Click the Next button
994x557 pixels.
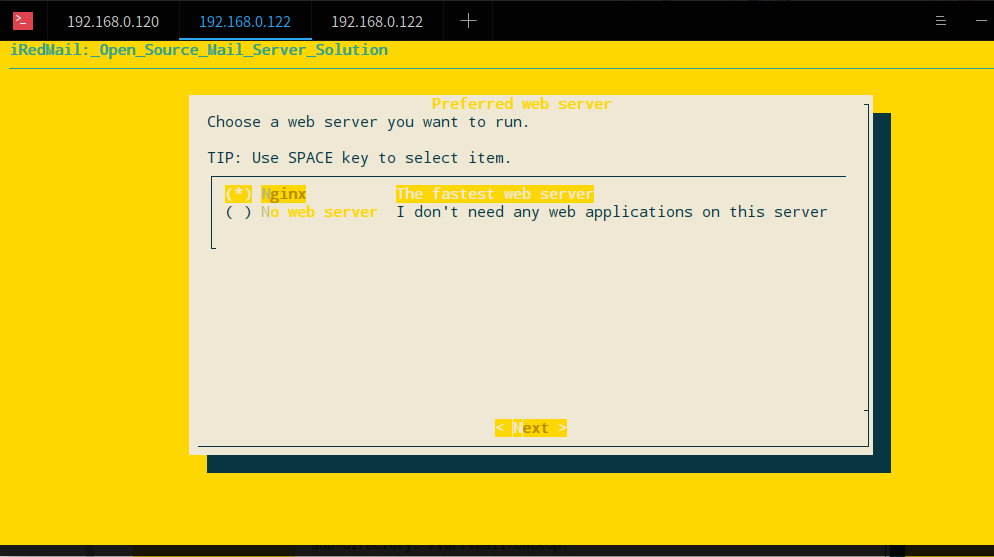[531, 428]
